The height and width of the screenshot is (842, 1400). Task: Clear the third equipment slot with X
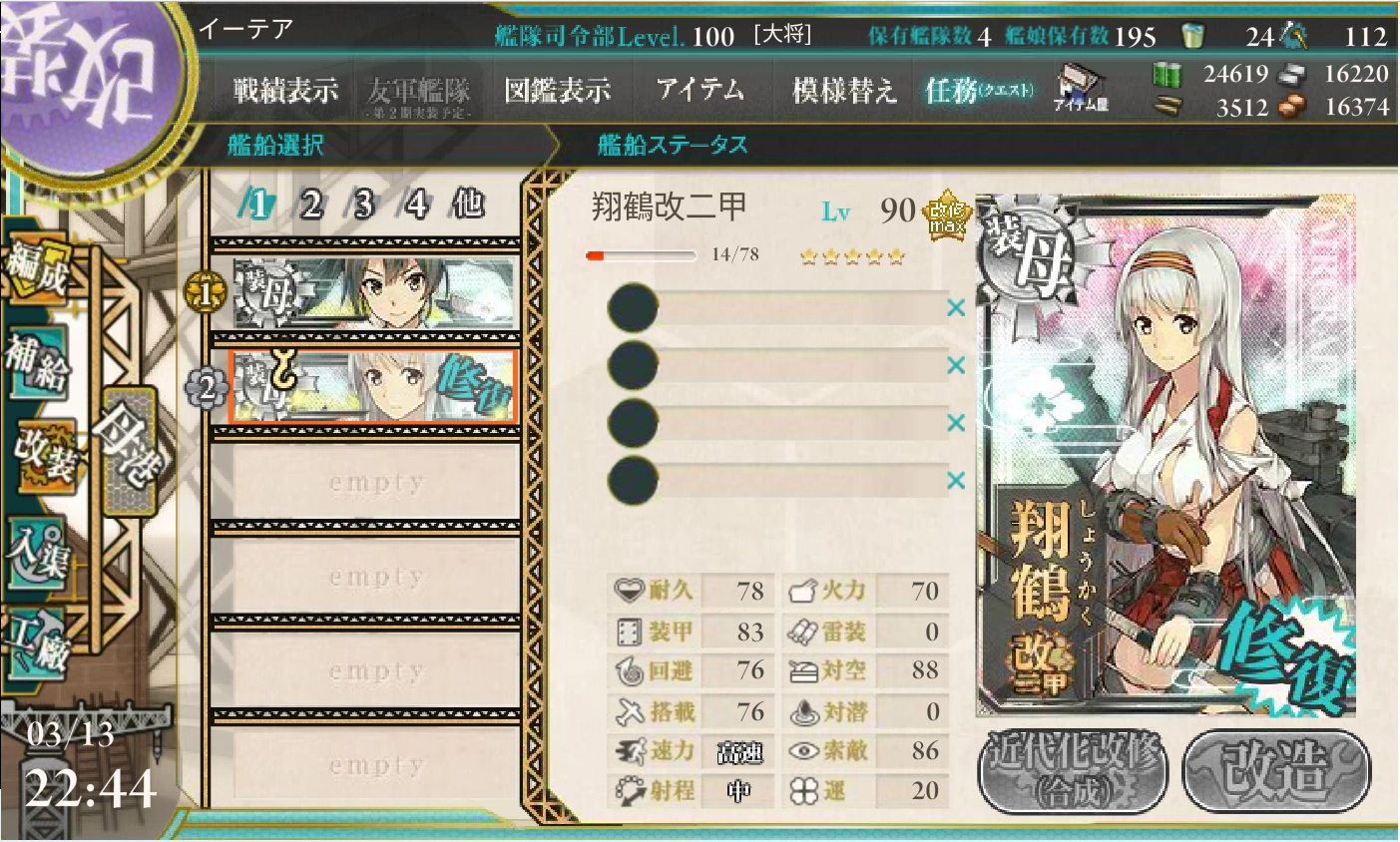(x=955, y=423)
